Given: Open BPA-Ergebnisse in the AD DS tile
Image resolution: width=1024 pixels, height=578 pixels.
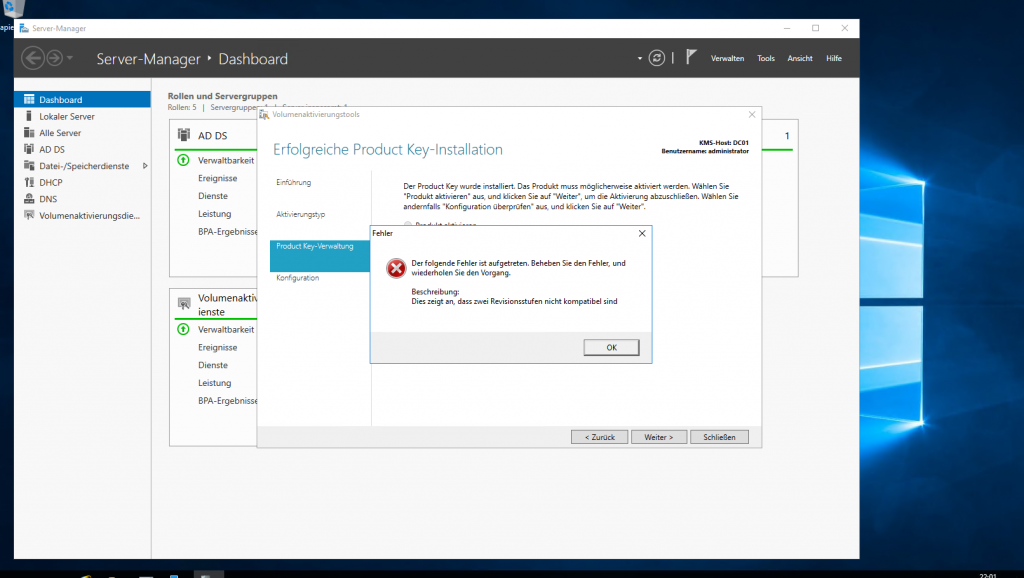Looking at the screenshot, I should tap(227, 231).
